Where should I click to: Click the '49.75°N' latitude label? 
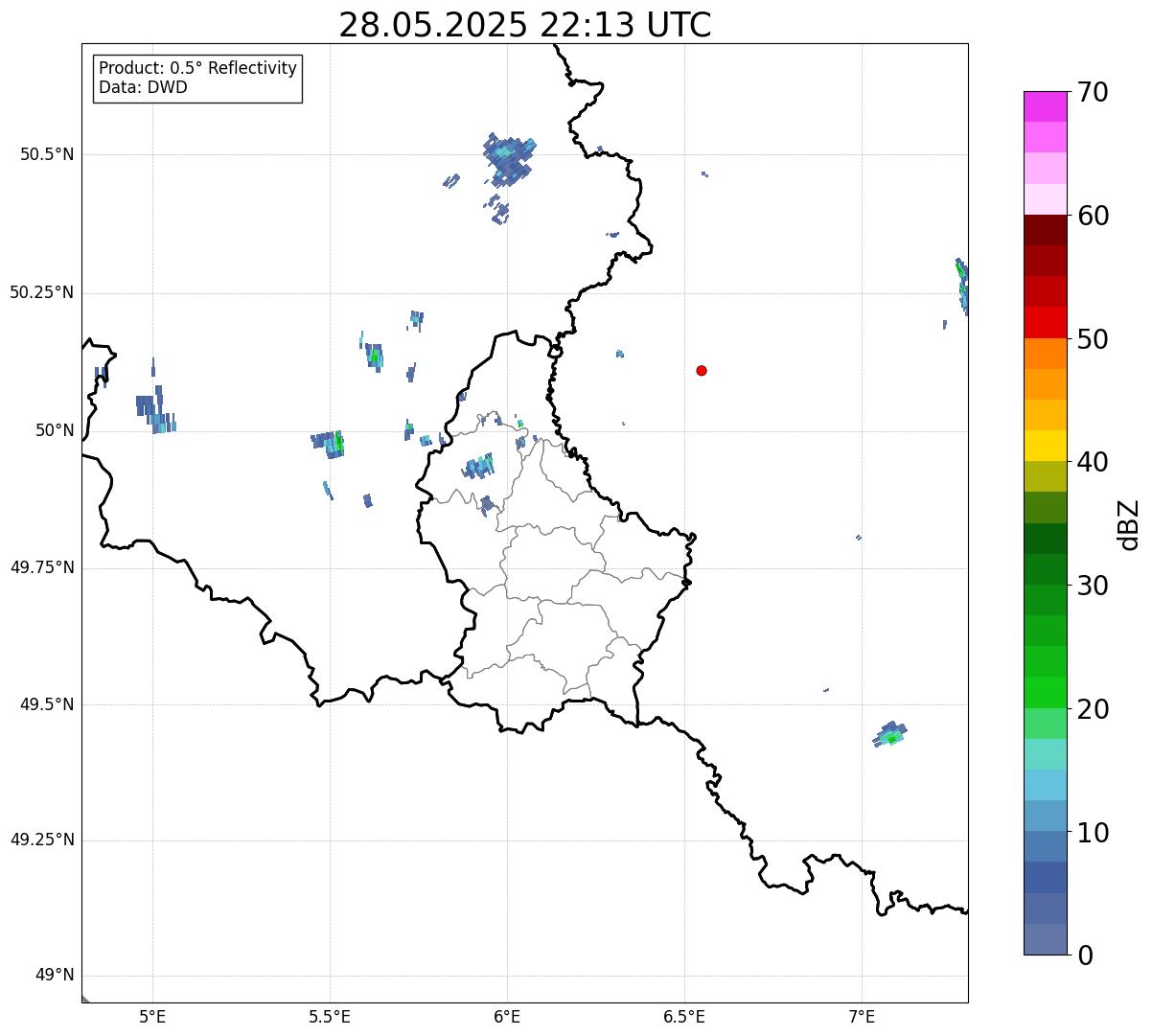pyautogui.click(x=42, y=567)
